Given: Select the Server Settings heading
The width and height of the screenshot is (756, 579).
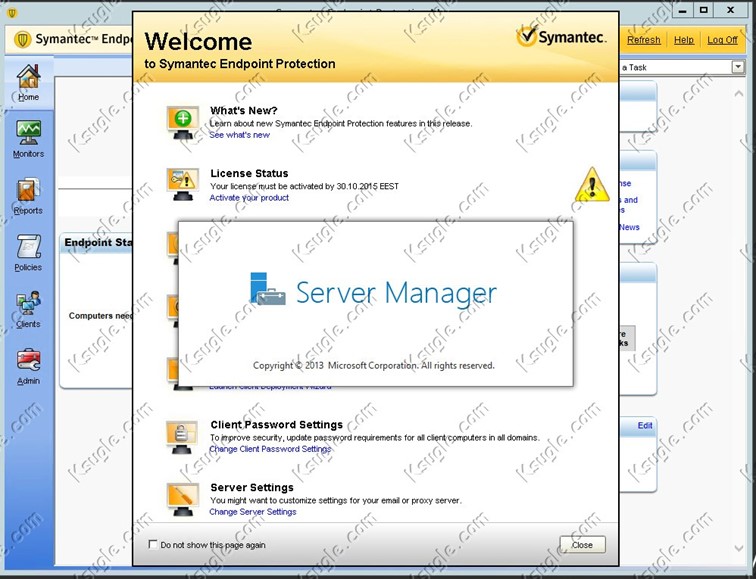Looking at the screenshot, I should (x=252, y=487).
